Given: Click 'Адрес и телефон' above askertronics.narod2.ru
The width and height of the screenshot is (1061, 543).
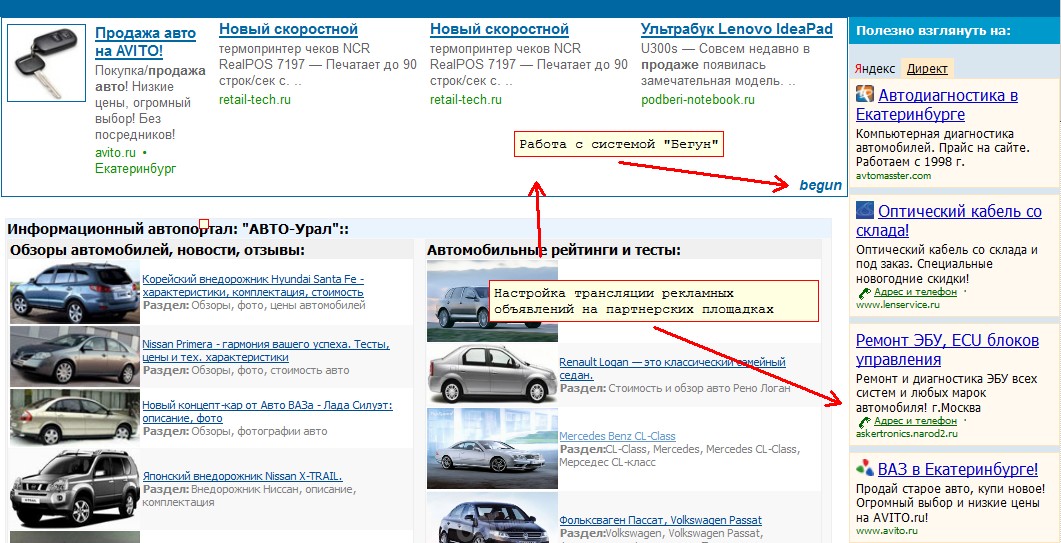Looking at the screenshot, I should 916,420.
